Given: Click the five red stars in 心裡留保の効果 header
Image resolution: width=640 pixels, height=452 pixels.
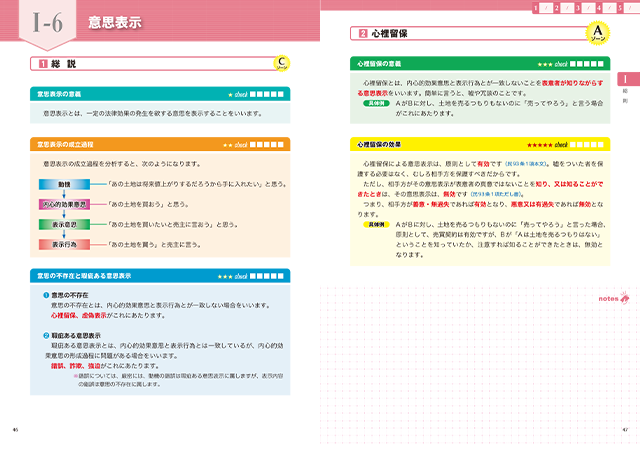Looking at the screenshot, I should tap(540, 145).
